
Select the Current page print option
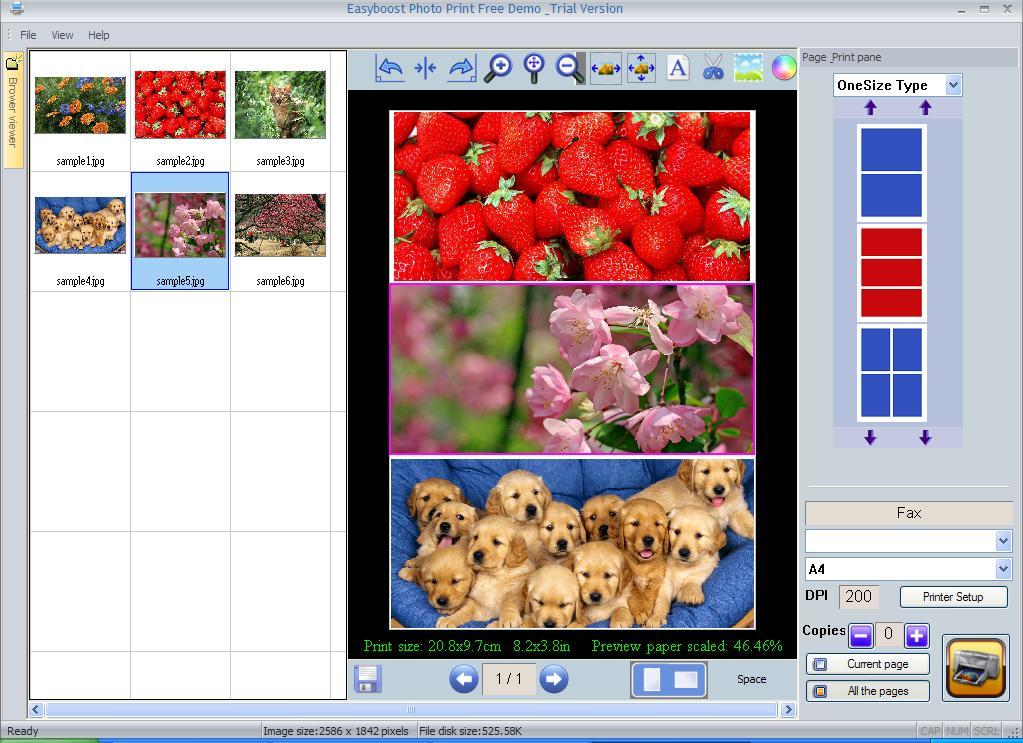pos(866,663)
